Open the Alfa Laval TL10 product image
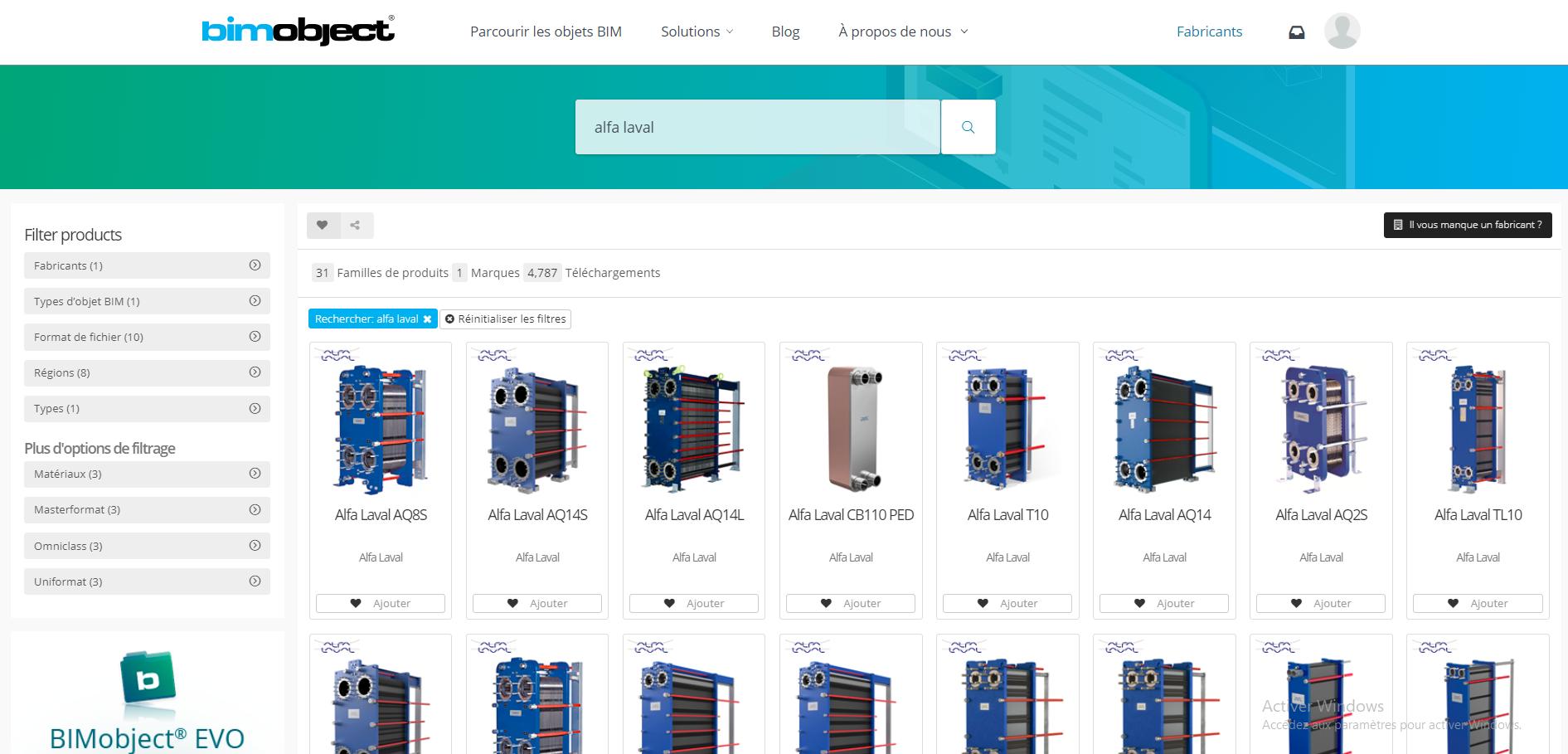The image size is (1568, 754). (x=1478, y=430)
